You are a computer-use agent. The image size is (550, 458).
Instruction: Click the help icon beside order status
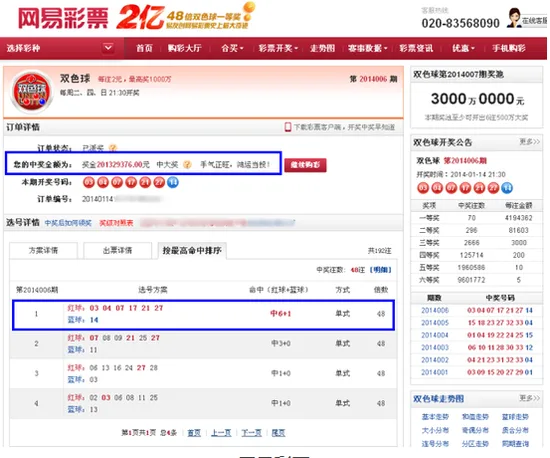coord(113,148)
